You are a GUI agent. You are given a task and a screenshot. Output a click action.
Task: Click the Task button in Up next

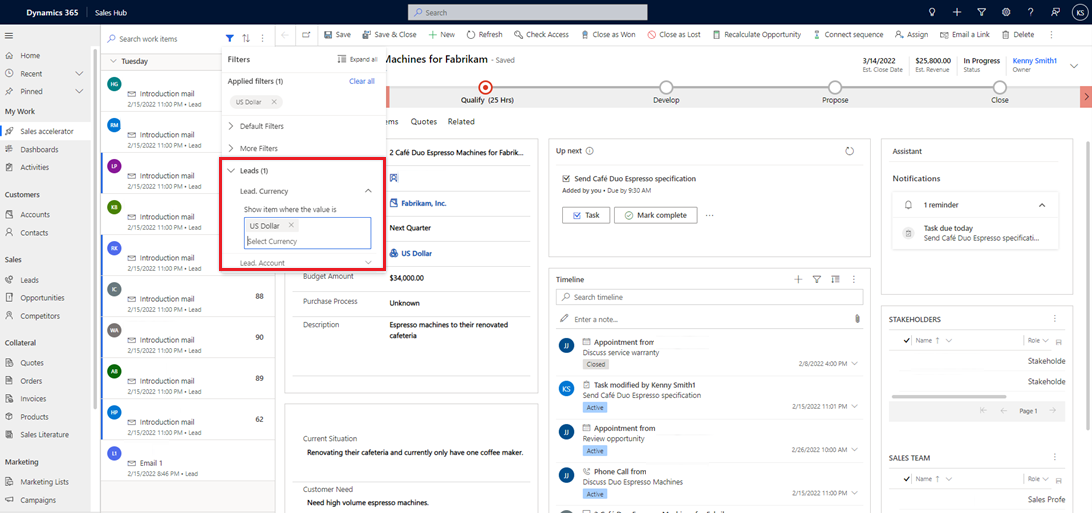click(x=586, y=215)
